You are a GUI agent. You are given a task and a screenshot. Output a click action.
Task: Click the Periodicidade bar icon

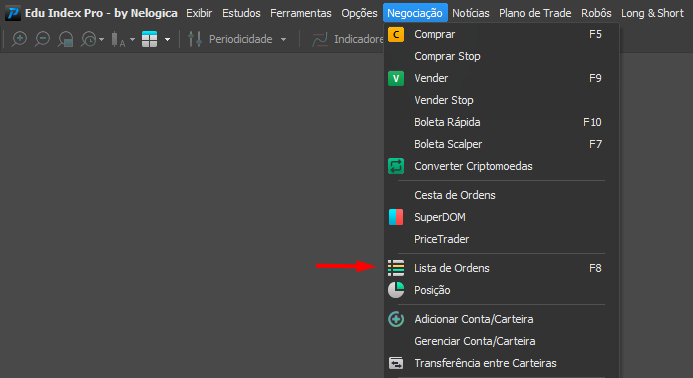[195, 39]
